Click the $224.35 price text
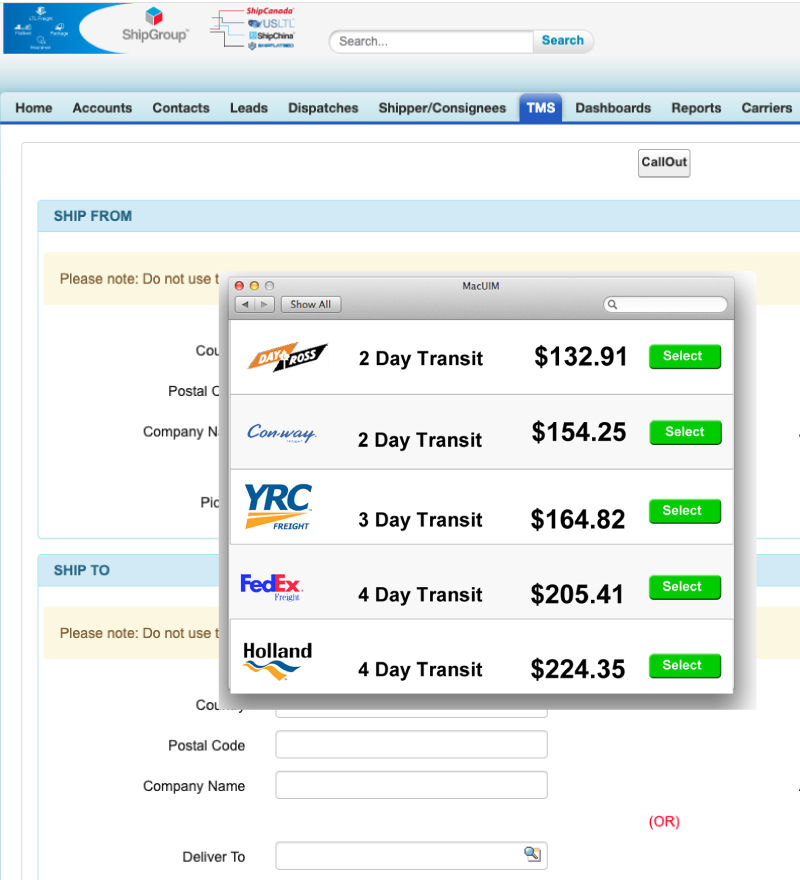 pyautogui.click(x=578, y=669)
